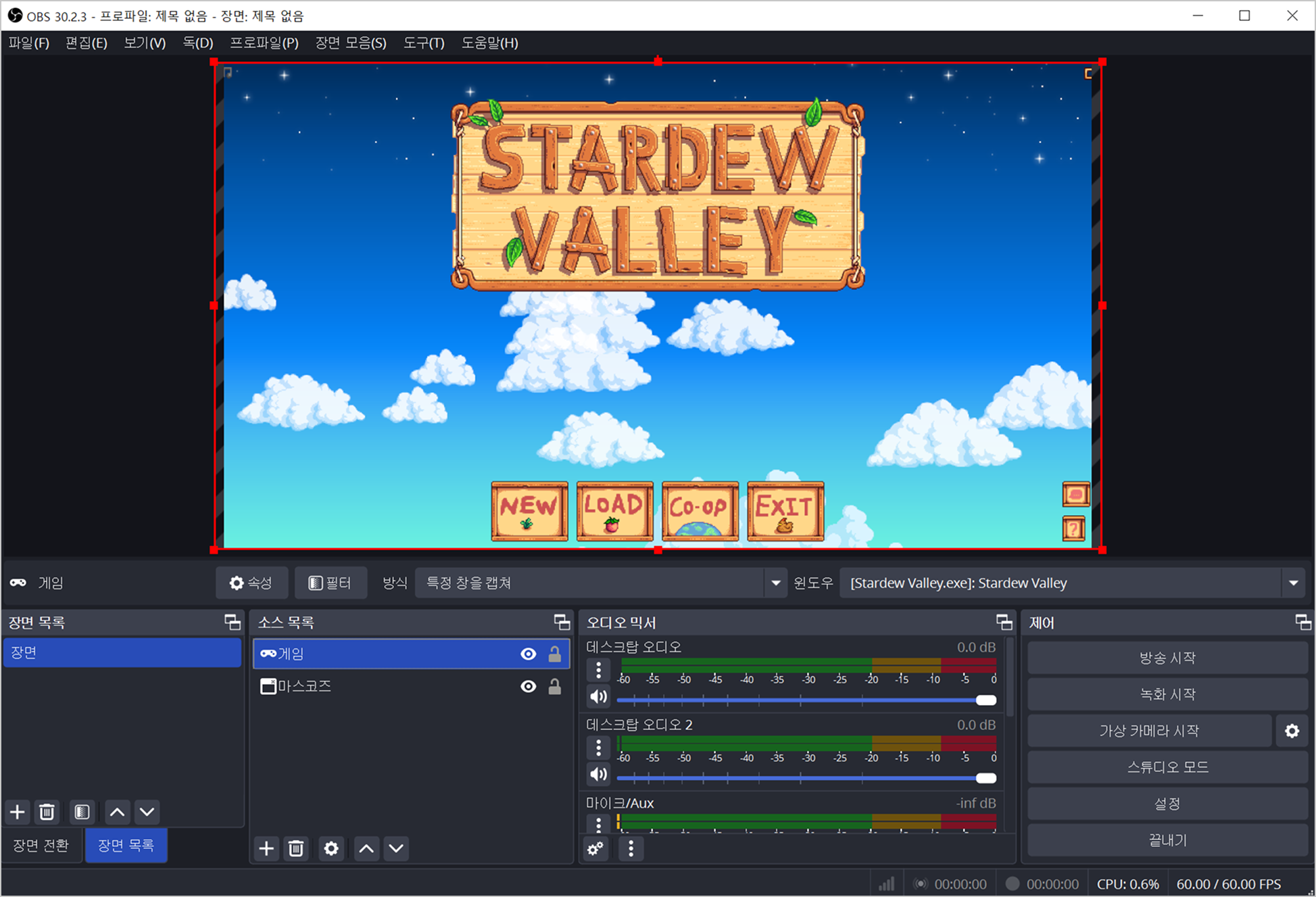Open the 파일(F) menu
Viewport: 1316px width, 897px height.
point(29,43)
